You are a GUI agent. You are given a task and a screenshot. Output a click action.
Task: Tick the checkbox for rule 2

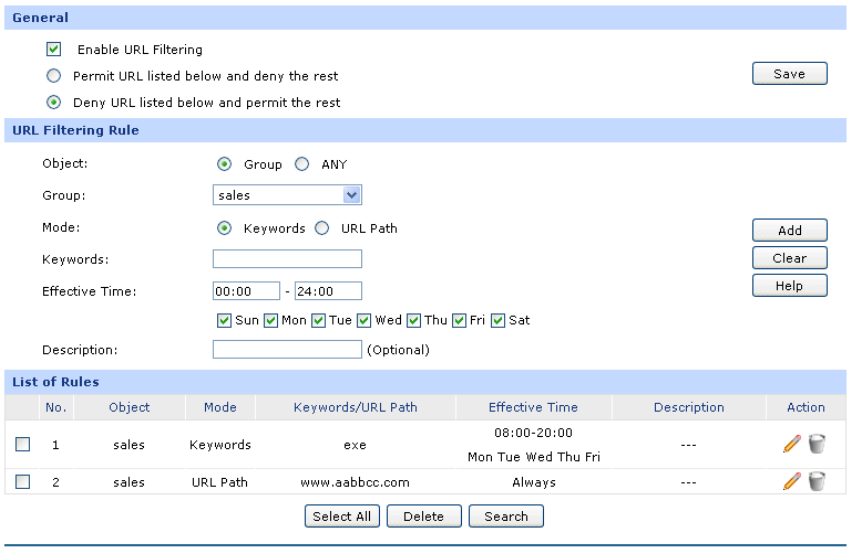[23, 482]
